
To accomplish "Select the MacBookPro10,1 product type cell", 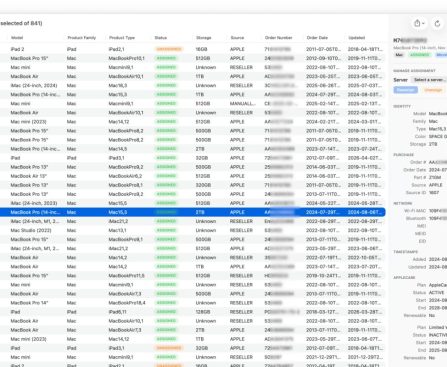I will (127, 58).
